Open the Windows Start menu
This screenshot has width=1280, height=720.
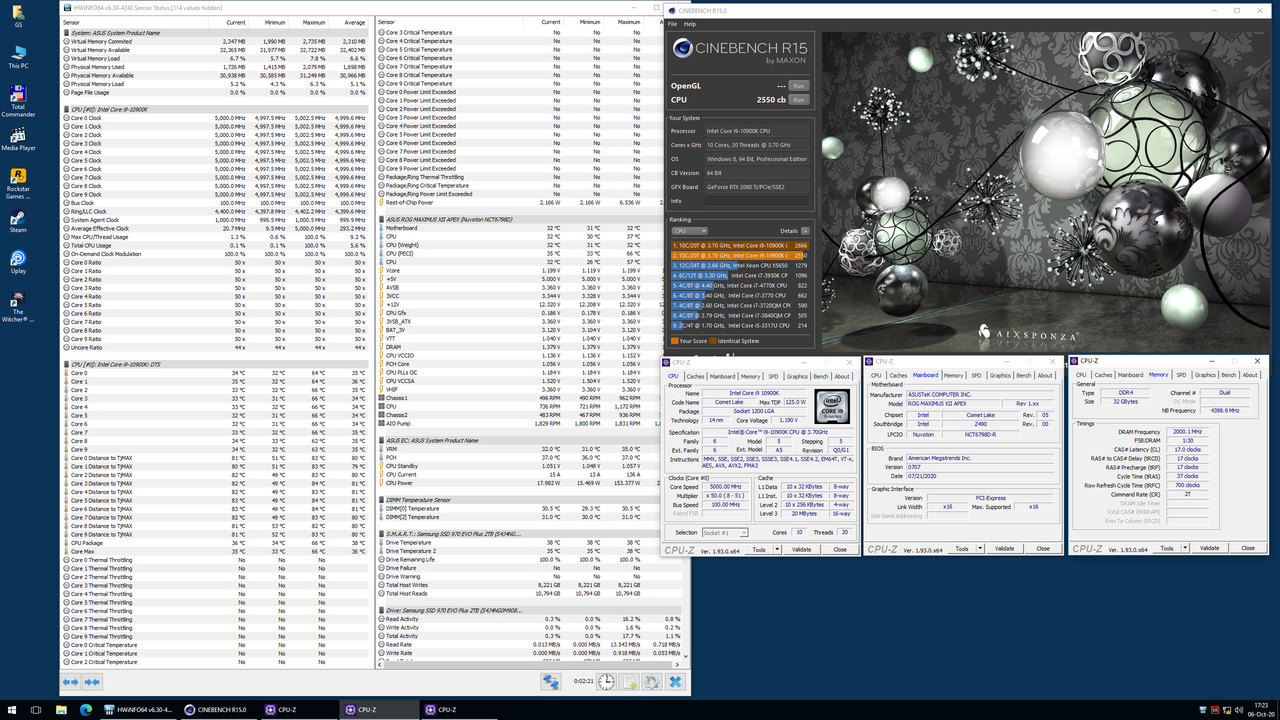pos(10,710)
